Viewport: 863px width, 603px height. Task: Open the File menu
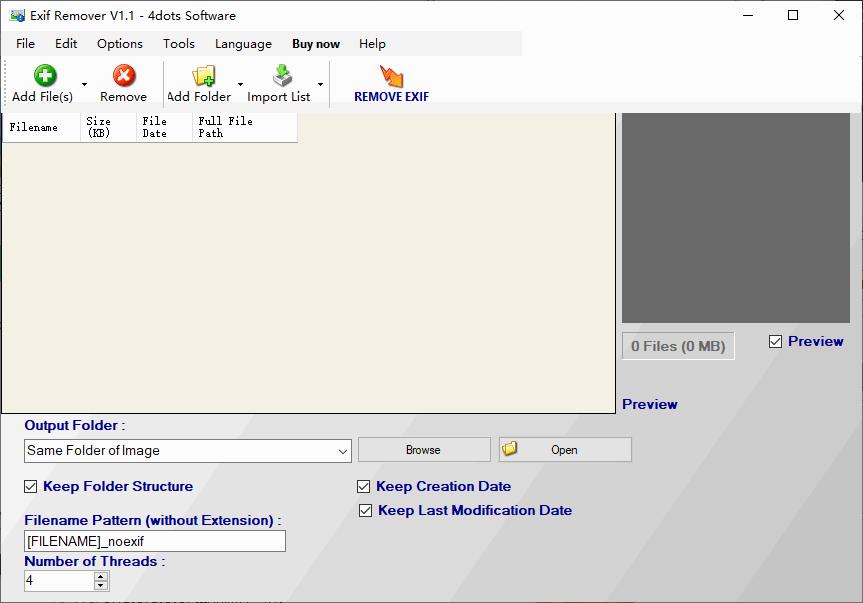click(25, 43)
